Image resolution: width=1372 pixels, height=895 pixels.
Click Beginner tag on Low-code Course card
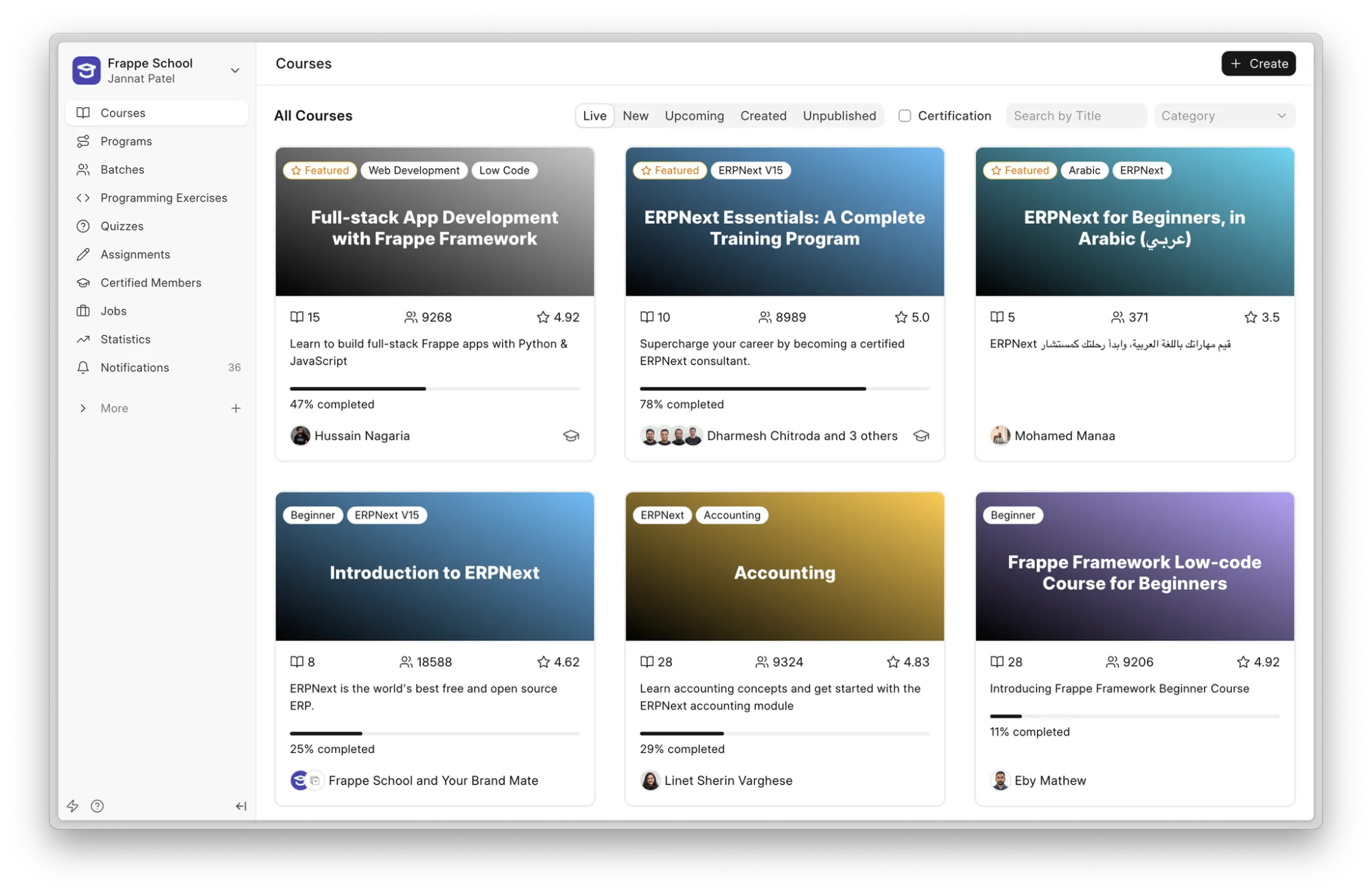tap(1012, 515)
